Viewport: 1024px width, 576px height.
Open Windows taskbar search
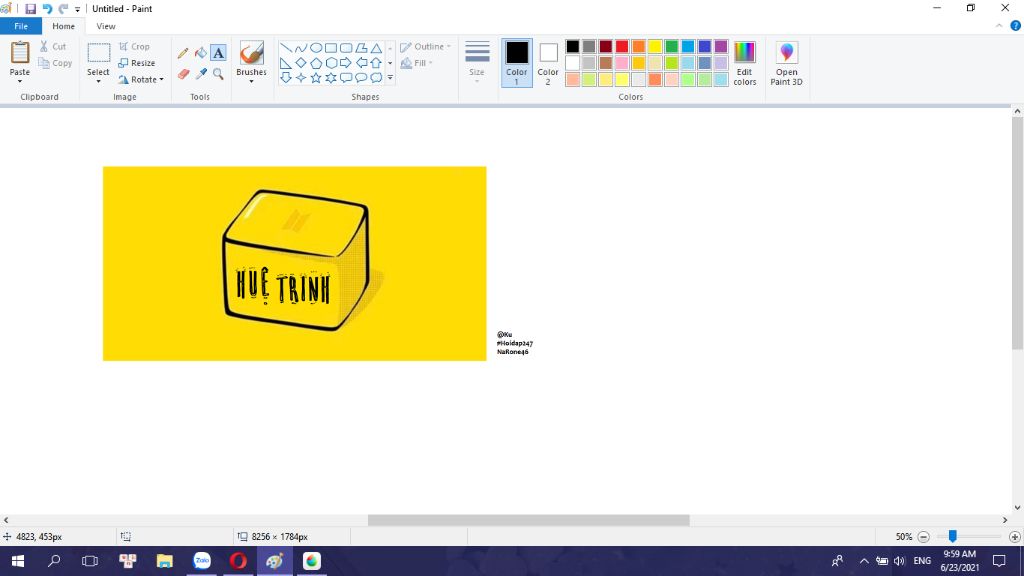tap(54, 561)
